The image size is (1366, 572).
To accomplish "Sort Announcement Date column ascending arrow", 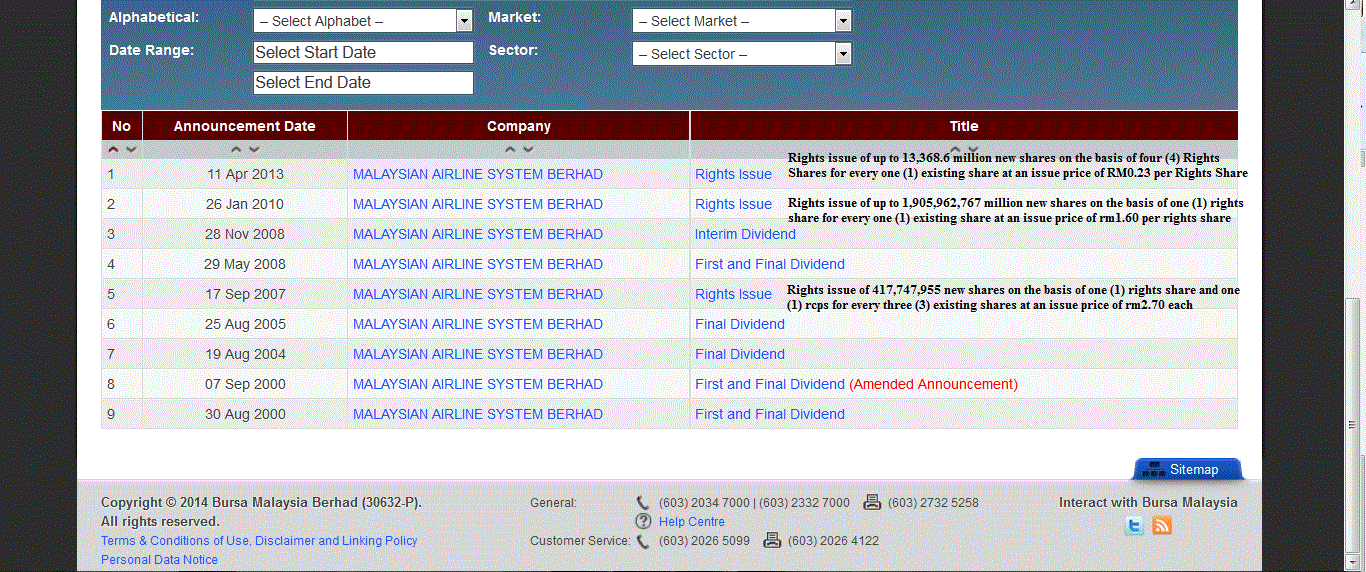I will [236, 149].
